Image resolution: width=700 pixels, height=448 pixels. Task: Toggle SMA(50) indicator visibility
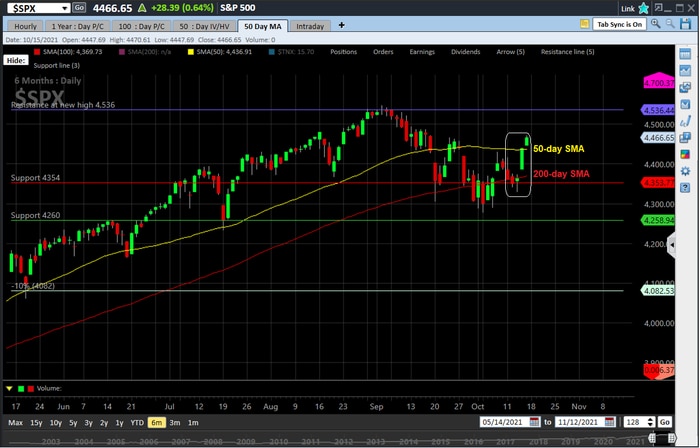(220, 52)
